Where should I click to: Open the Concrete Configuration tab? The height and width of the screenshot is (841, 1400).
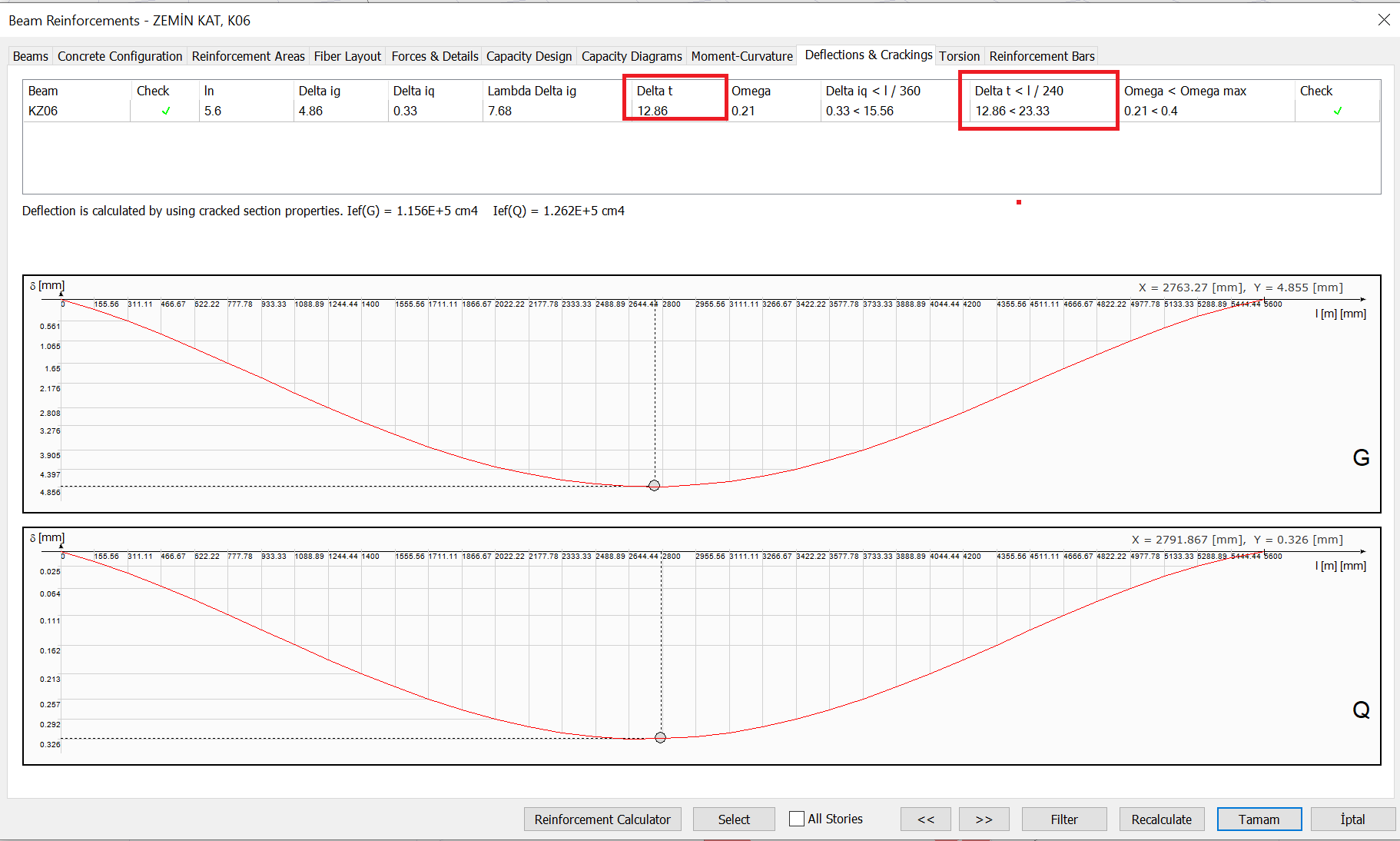click(x=120, y=56)
